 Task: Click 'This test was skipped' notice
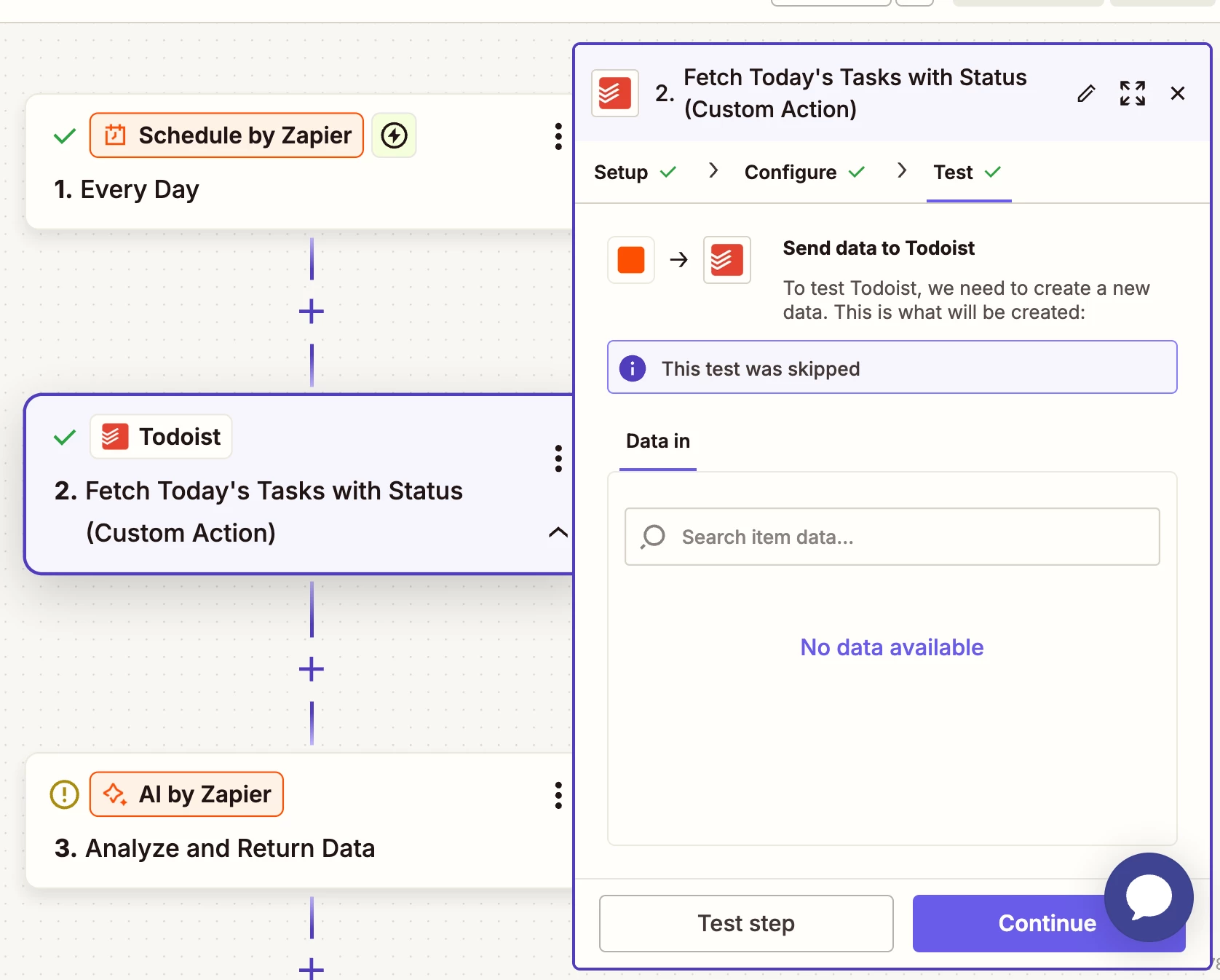click(x=892, y=367)
